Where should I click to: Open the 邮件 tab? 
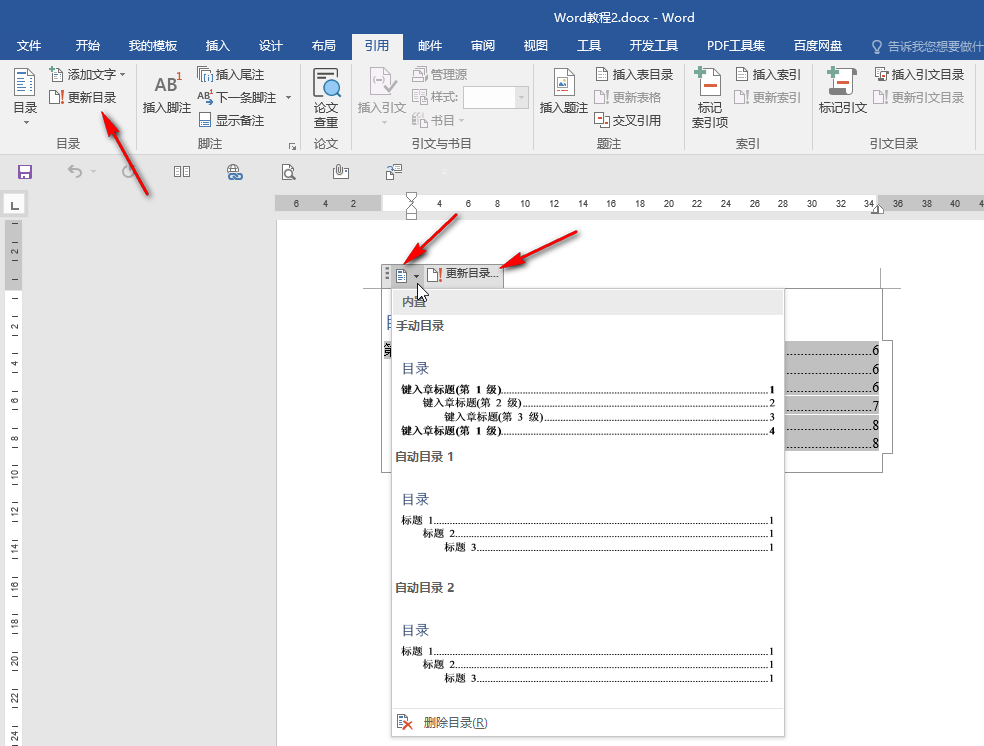(x=430, y=46)
